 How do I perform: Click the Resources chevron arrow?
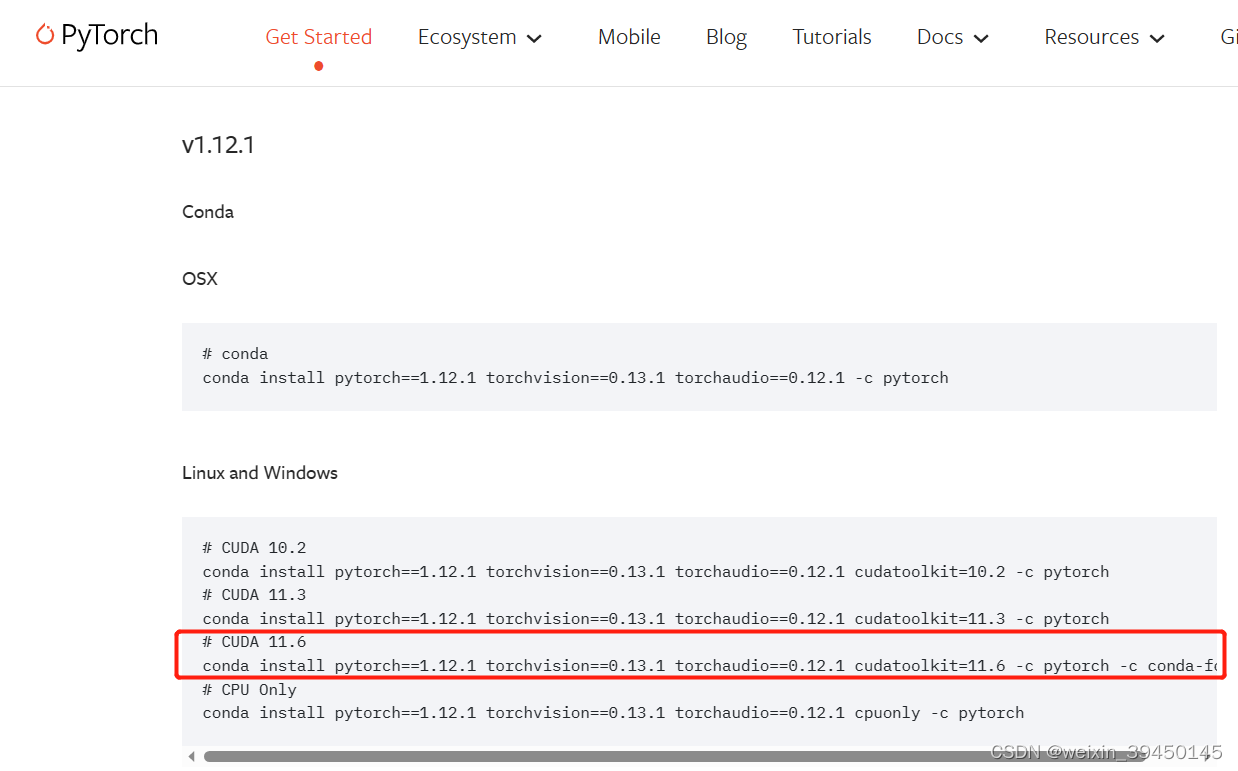coord(1157,39)
